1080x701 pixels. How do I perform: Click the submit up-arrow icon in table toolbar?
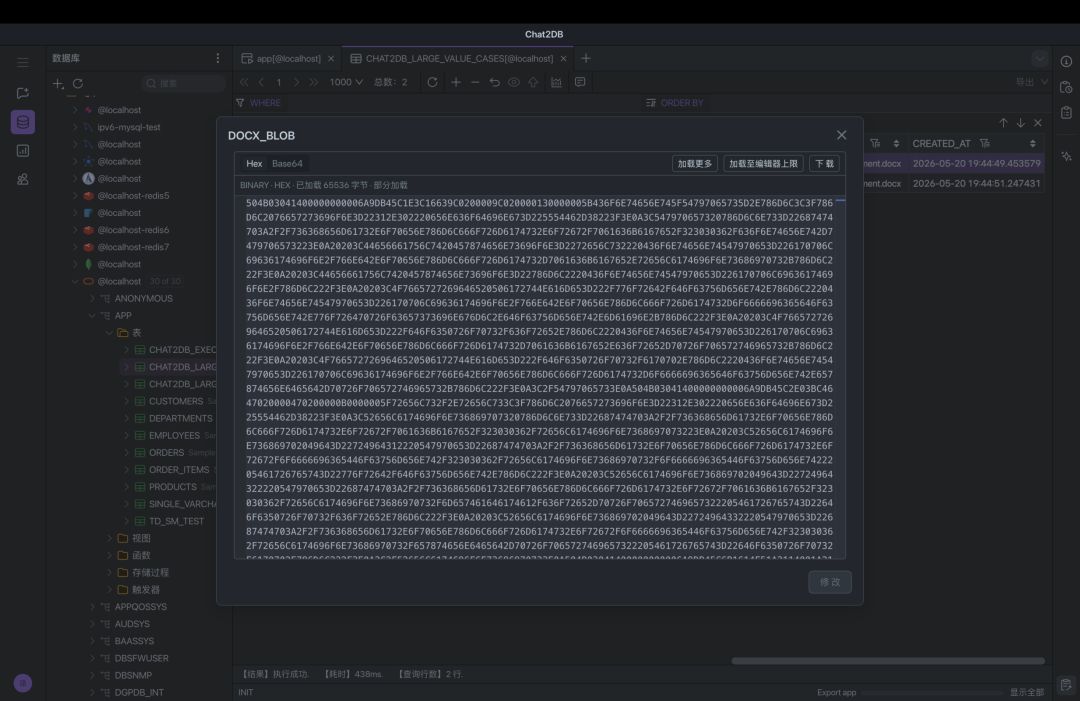(533, 82)
